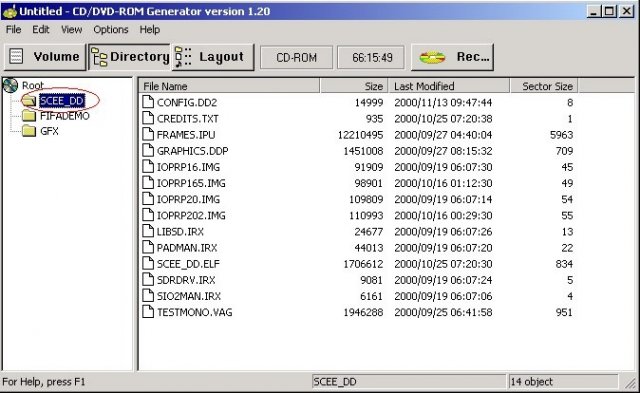Viewport: 640px width, 393px height.
Task: Select the SCEE_DD folder in tree
Action: pyautogui.click(x=62, y=101)
